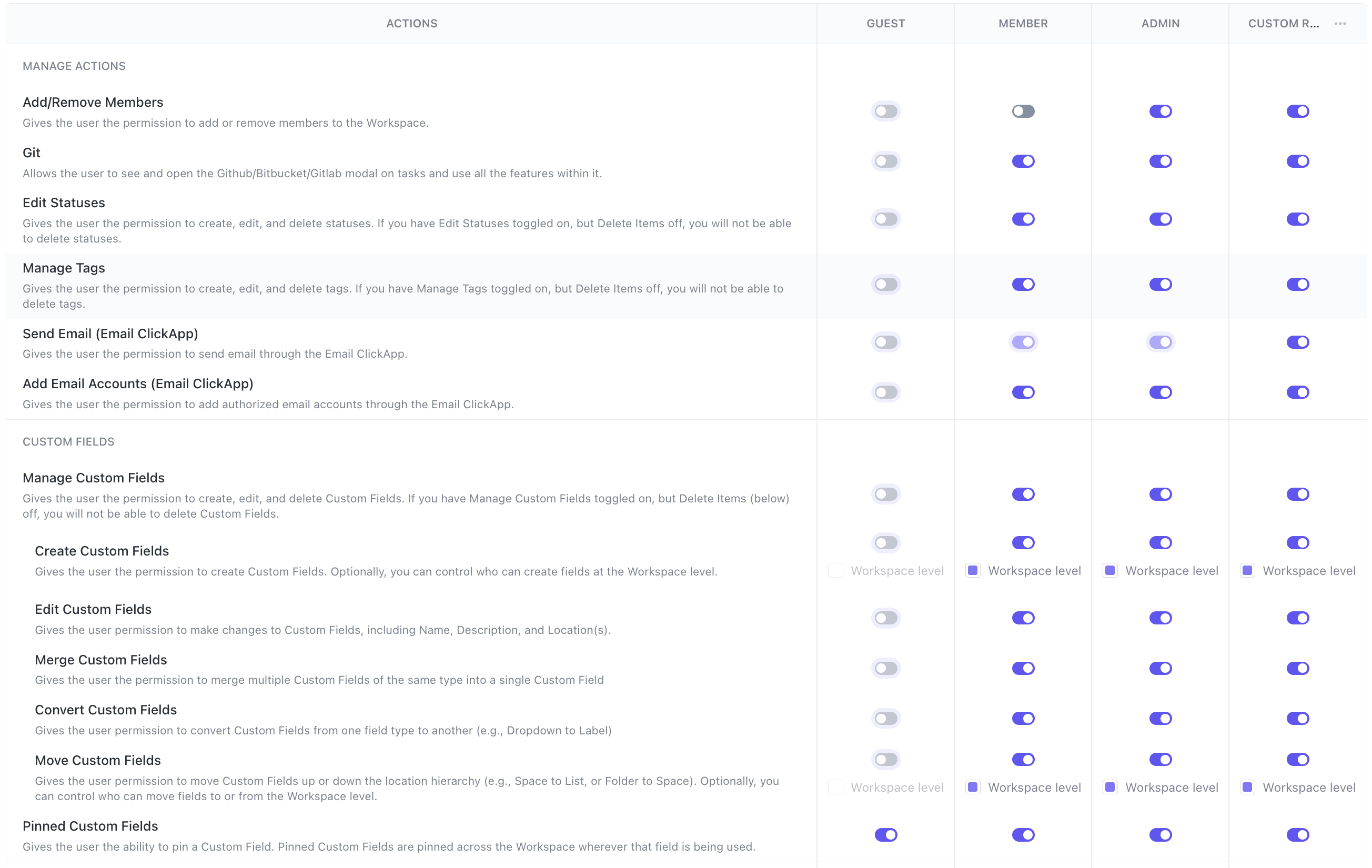This screenshot has height=868, width=1372.
Task: Click the ADMIN column header
Action: tap(1160, 23)
